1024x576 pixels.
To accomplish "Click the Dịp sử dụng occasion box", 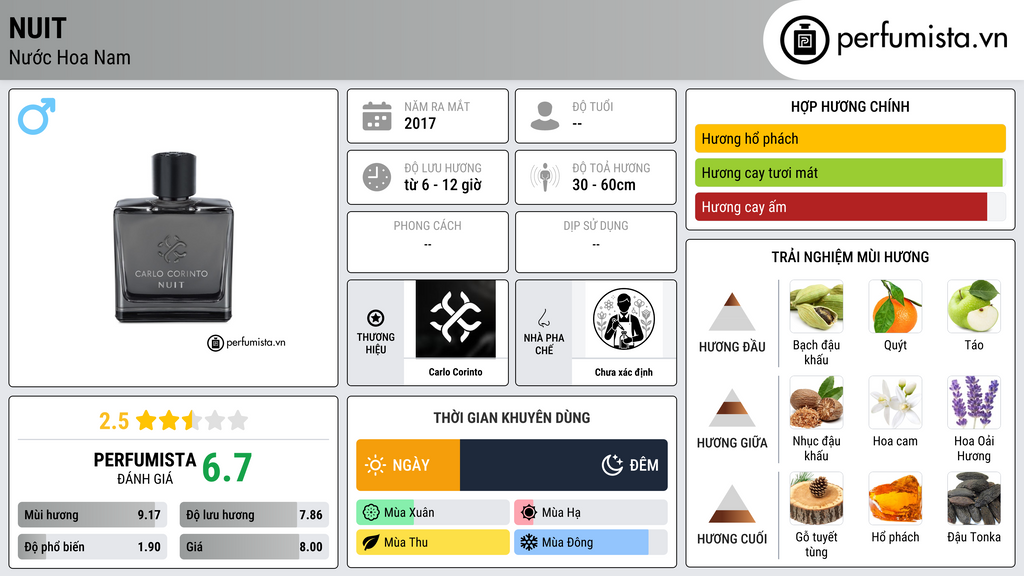I will [x=596, y=242].
